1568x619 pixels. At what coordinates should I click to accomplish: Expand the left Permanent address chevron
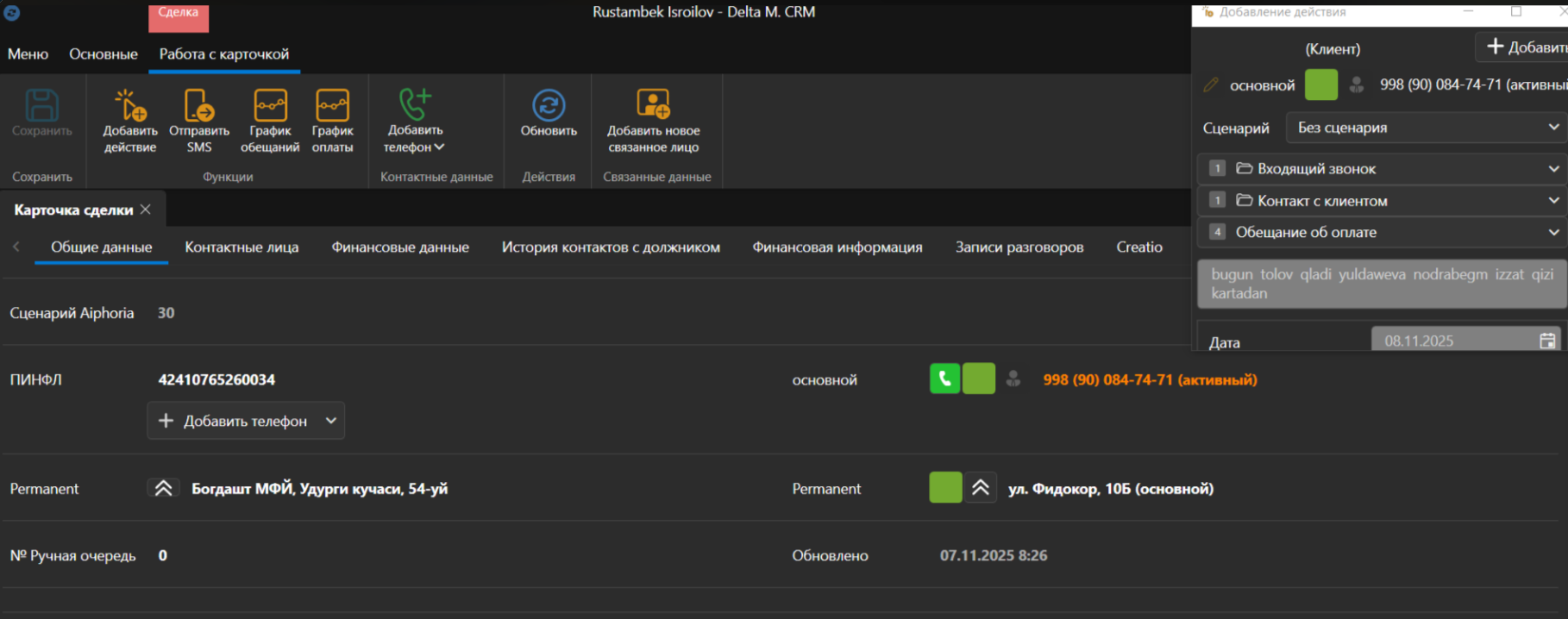tap(163, 489)
